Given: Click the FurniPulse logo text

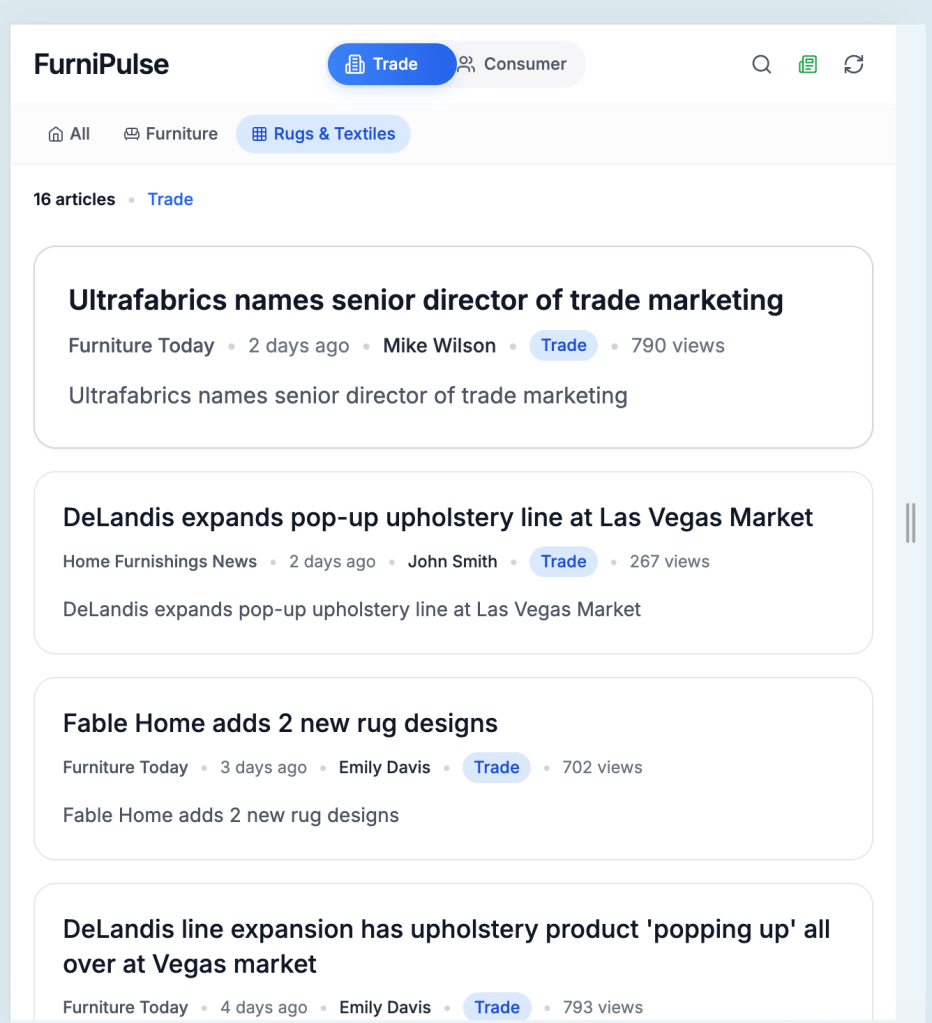Looking at the screenshot, I should click(101, 64).
